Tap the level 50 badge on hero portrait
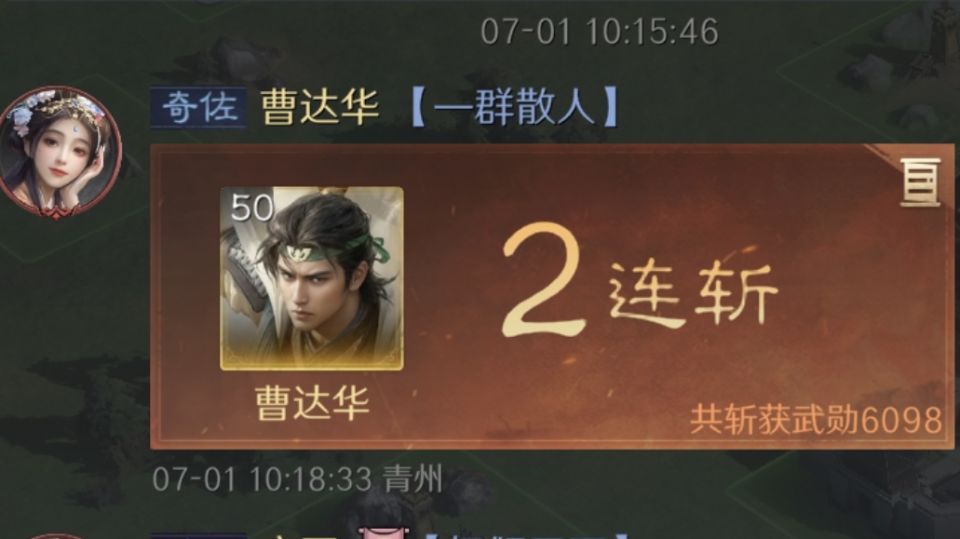 [252, 208]
